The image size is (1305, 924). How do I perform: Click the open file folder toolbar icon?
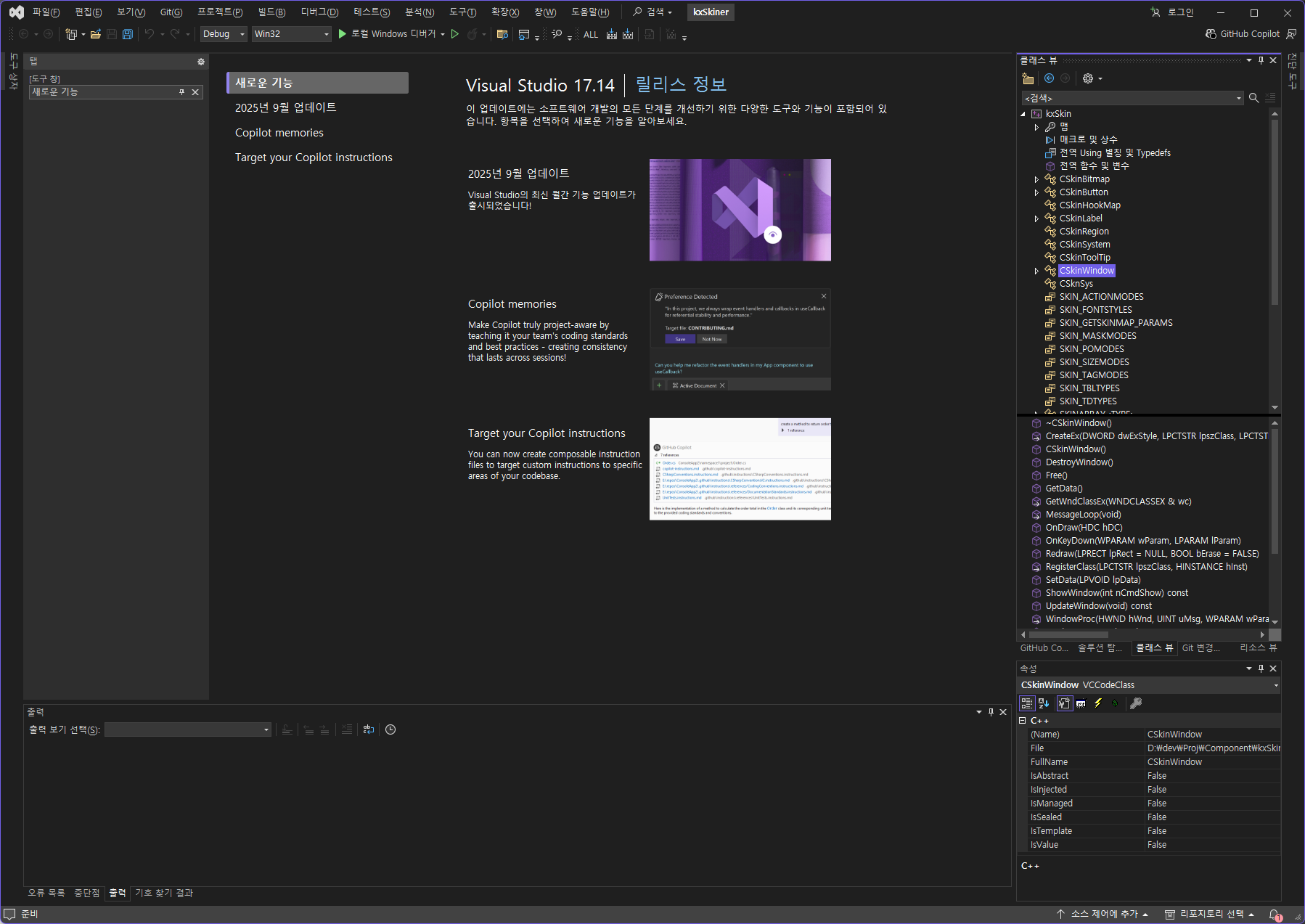tap(95, 34)
